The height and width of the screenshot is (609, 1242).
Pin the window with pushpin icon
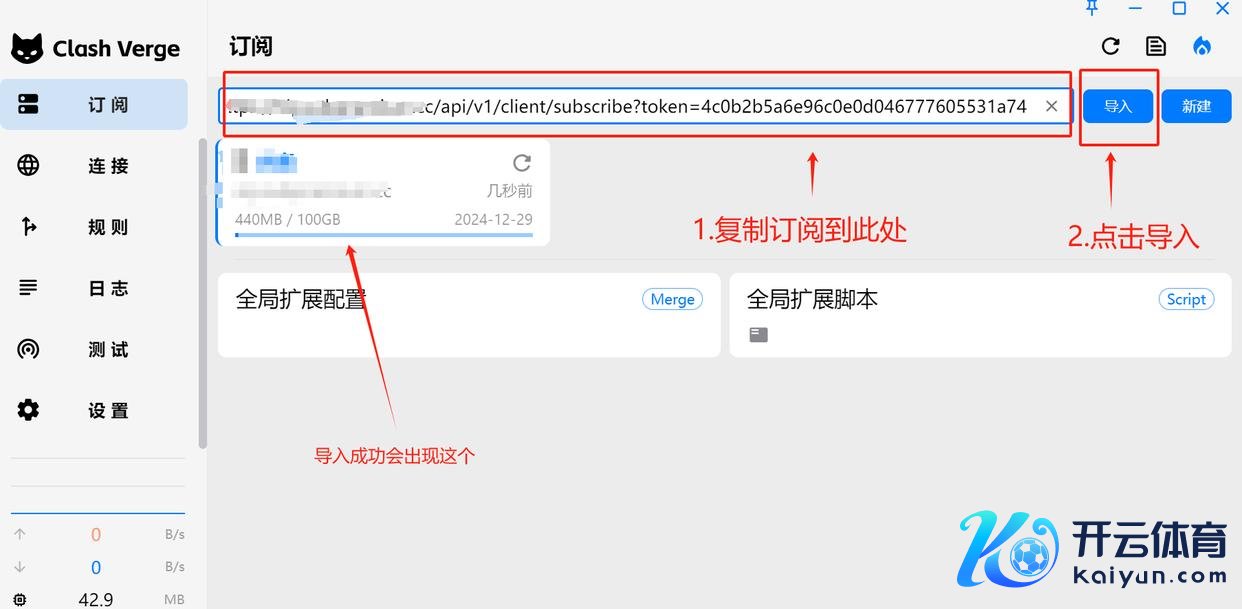pyautogui.click(x=1092, y=8)
